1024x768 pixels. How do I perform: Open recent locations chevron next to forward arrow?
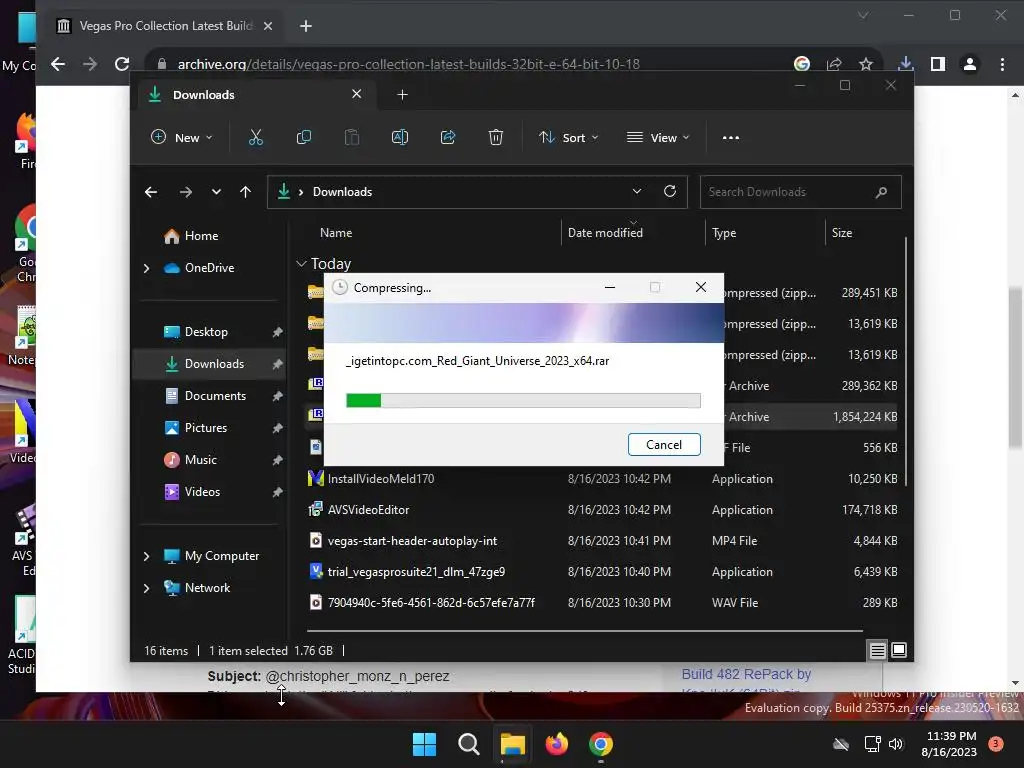216,192
